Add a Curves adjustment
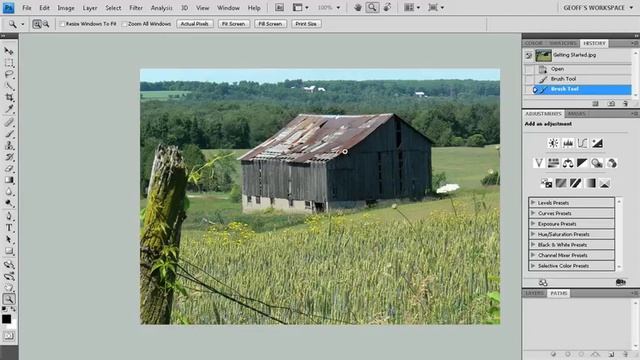This screenshot has width=640, height=360. [x=582, y=143]
